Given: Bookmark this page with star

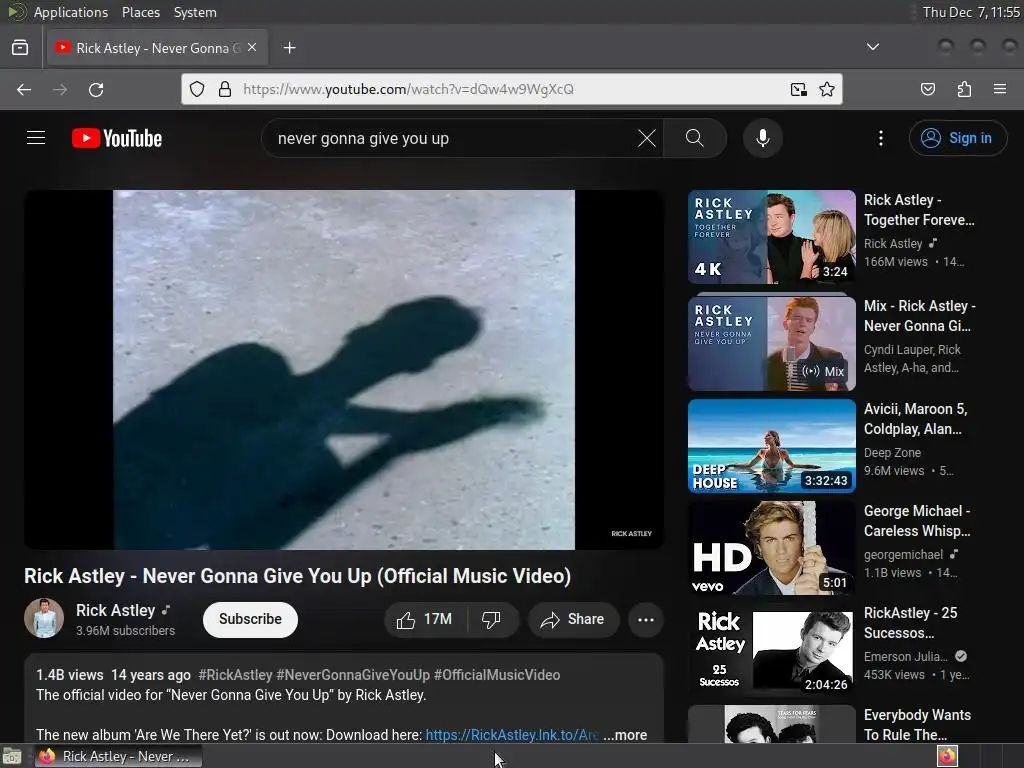Looking at the screenshot, I should (827, 89).
